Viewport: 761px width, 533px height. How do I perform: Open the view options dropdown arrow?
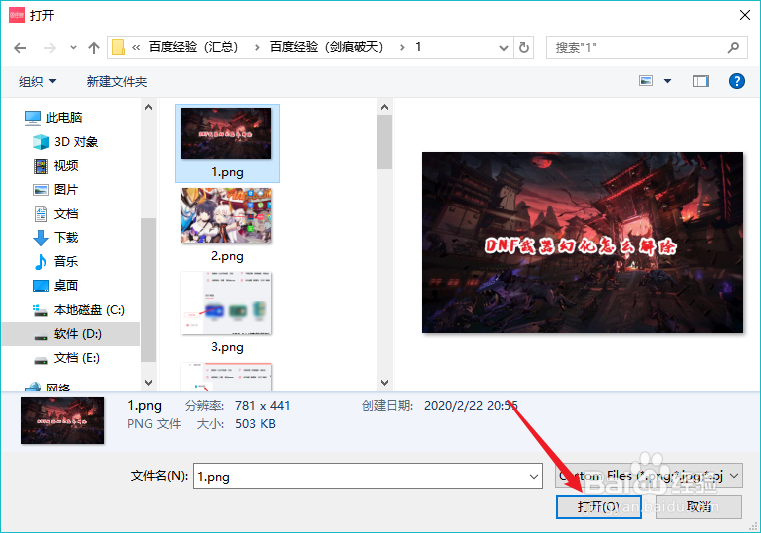667,81
